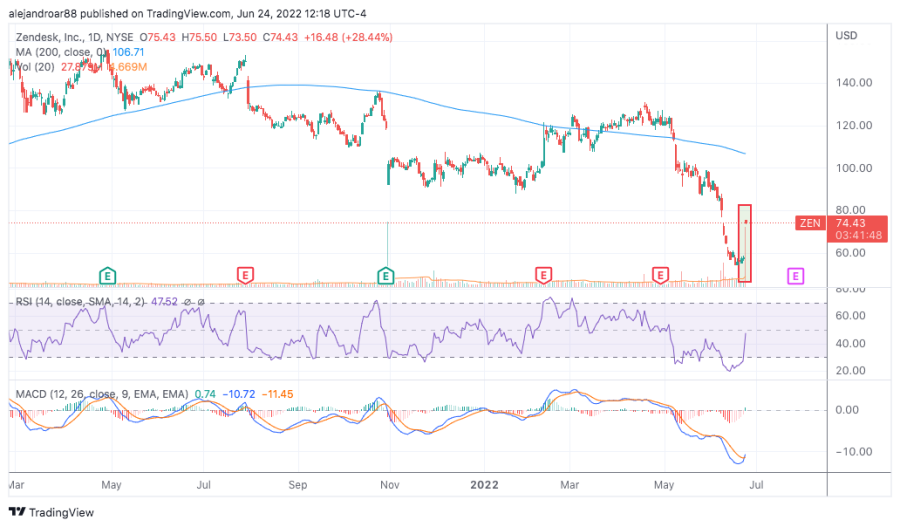This screenshot has height=527, width=900.
Task: Click the 74.43 current price label
Action: [x=850, y=223]
